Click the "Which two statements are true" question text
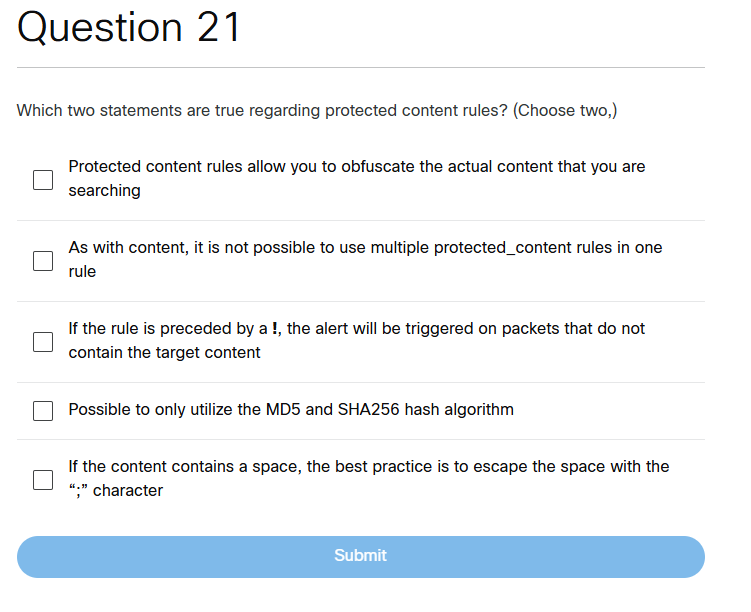Screen dimensions: 751x612 (262, 111)
